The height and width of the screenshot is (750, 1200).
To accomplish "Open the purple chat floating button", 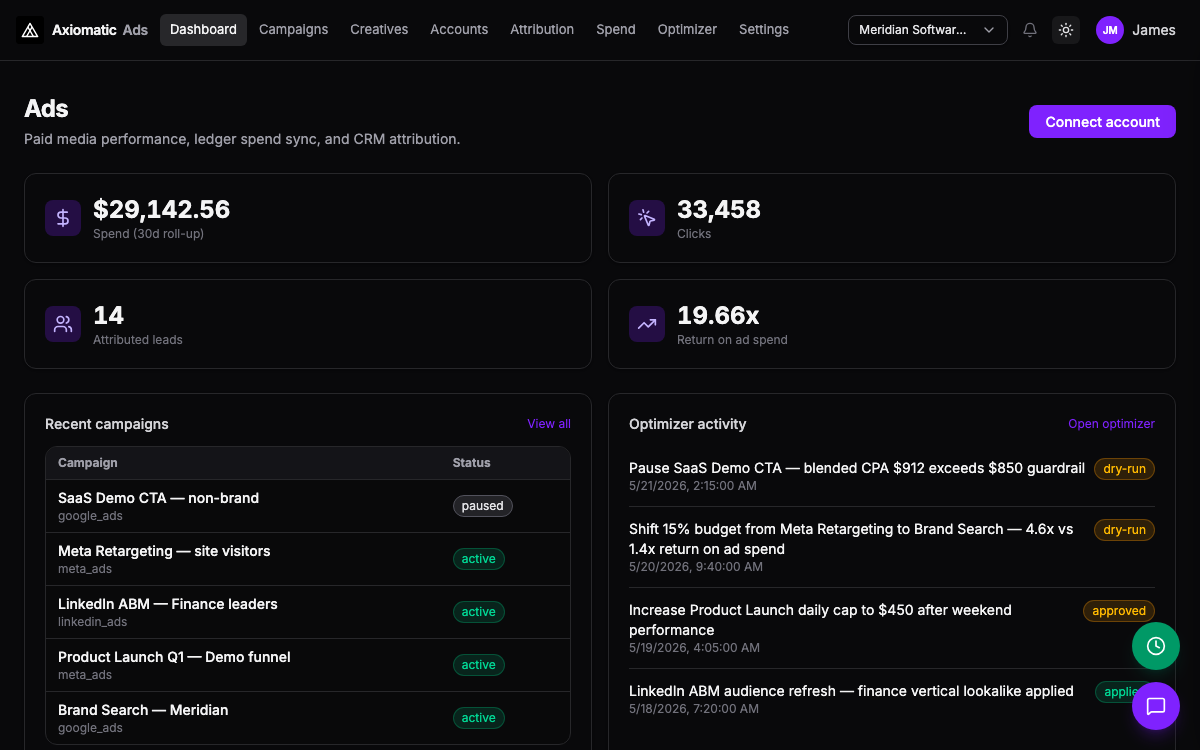I will tap(1156, 706).
